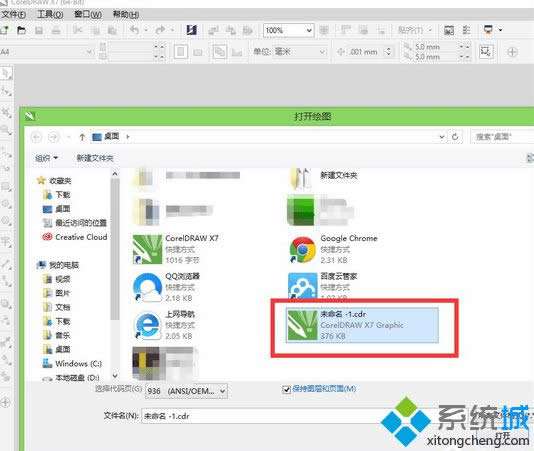Viewport: 534px width, 451px height.
Task: Click the Undo arrow icon
Action: pyautogui.click(x=134, y=30)
